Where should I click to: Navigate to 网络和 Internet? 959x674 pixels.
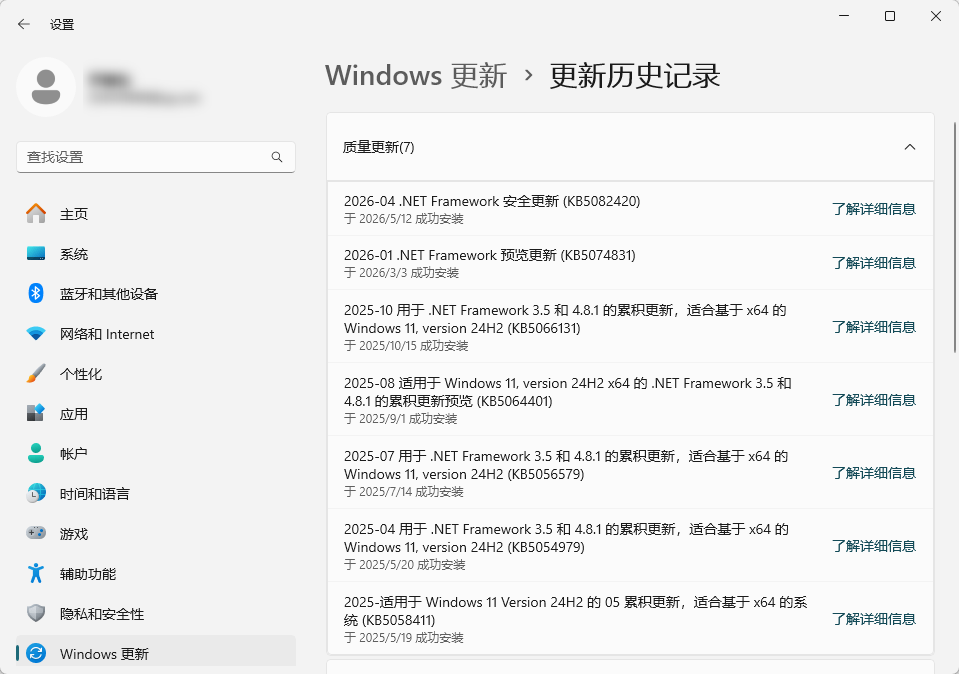pos(156,334)
